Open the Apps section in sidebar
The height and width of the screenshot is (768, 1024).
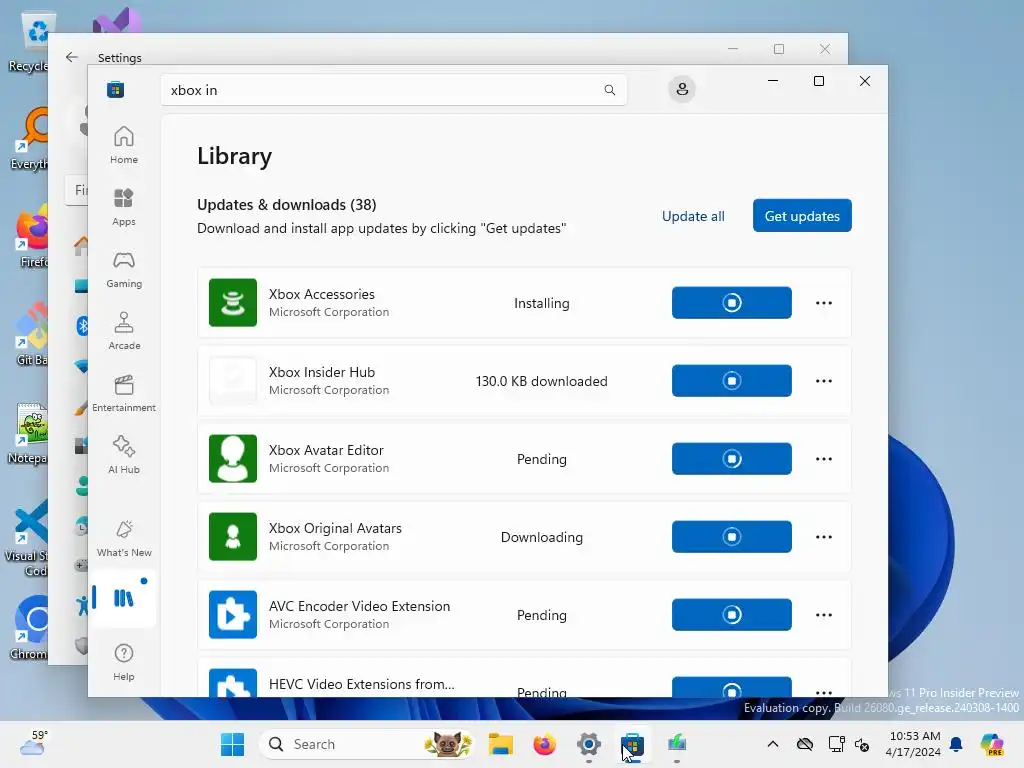click(123, 207)
